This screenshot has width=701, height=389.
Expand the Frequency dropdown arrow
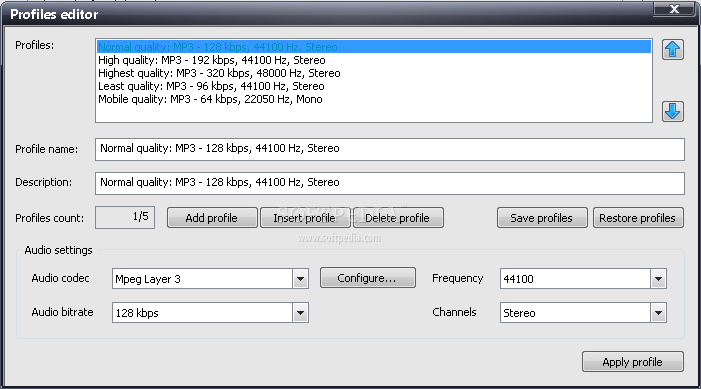658,279
